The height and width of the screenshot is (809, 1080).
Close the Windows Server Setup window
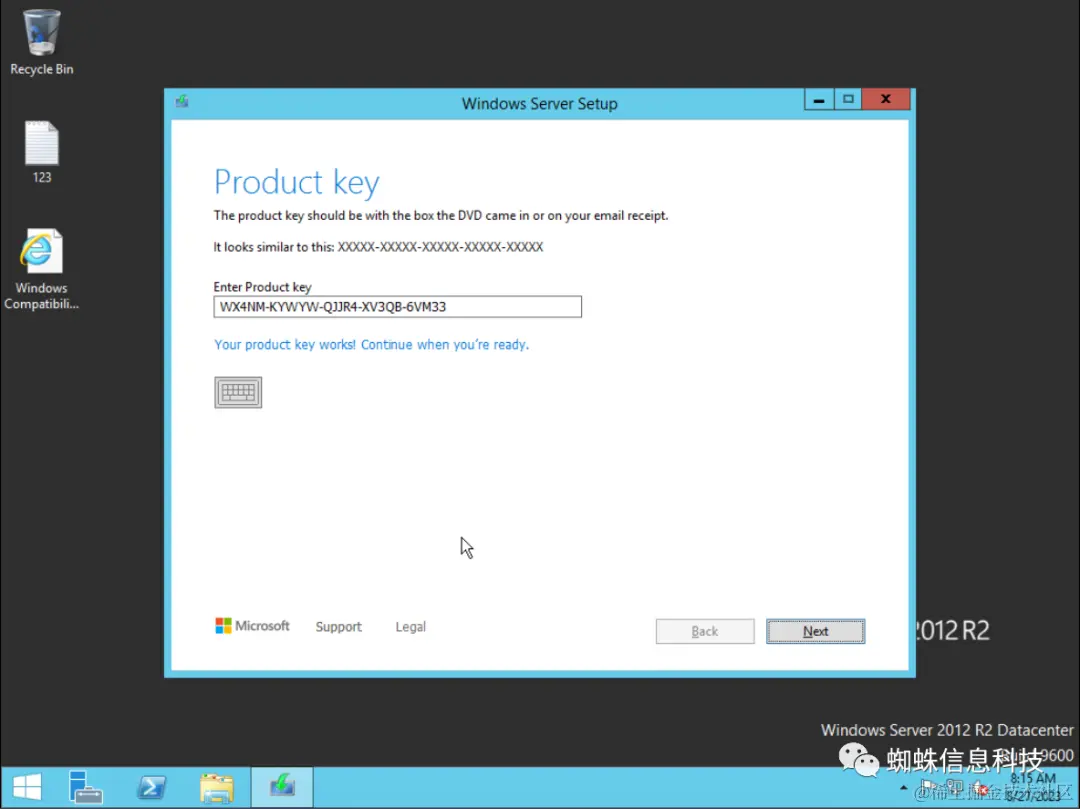click(x=886, y=100)
